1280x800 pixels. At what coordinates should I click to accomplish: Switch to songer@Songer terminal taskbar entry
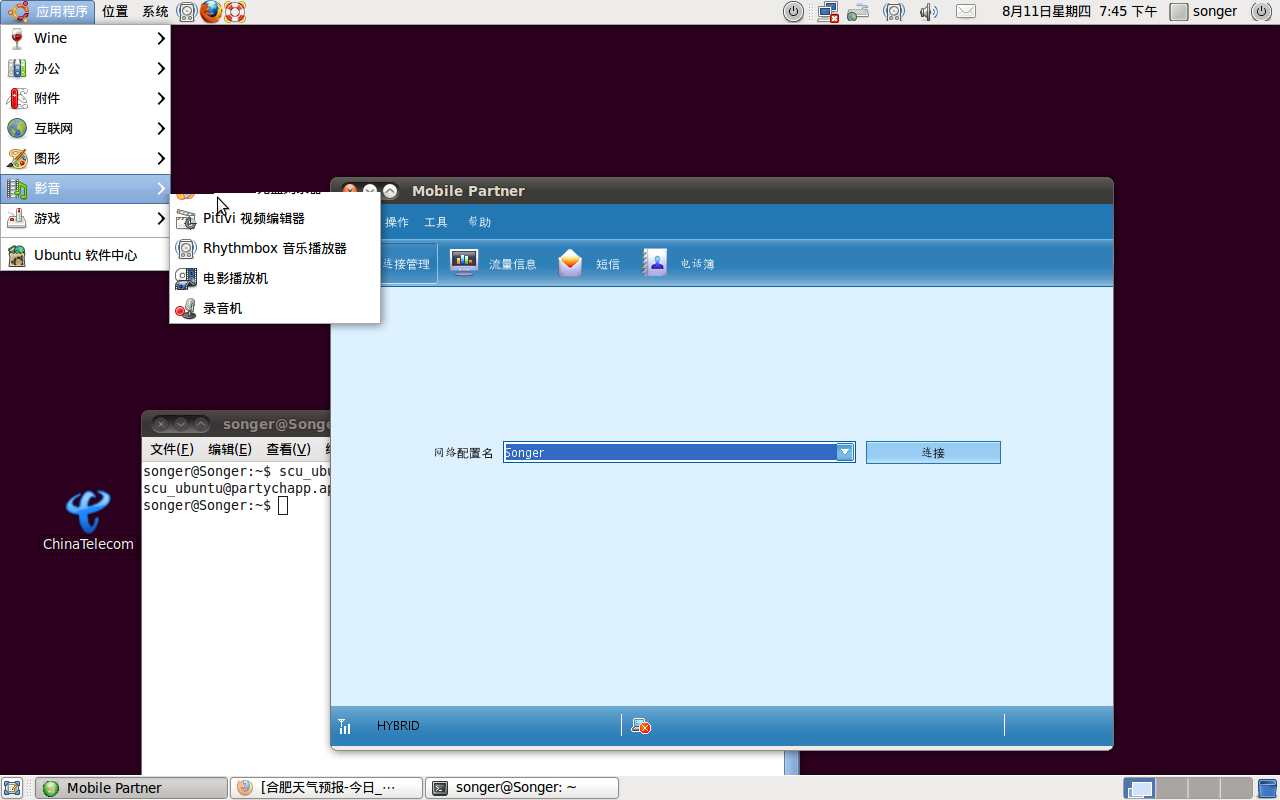click(x=521, y=788)
